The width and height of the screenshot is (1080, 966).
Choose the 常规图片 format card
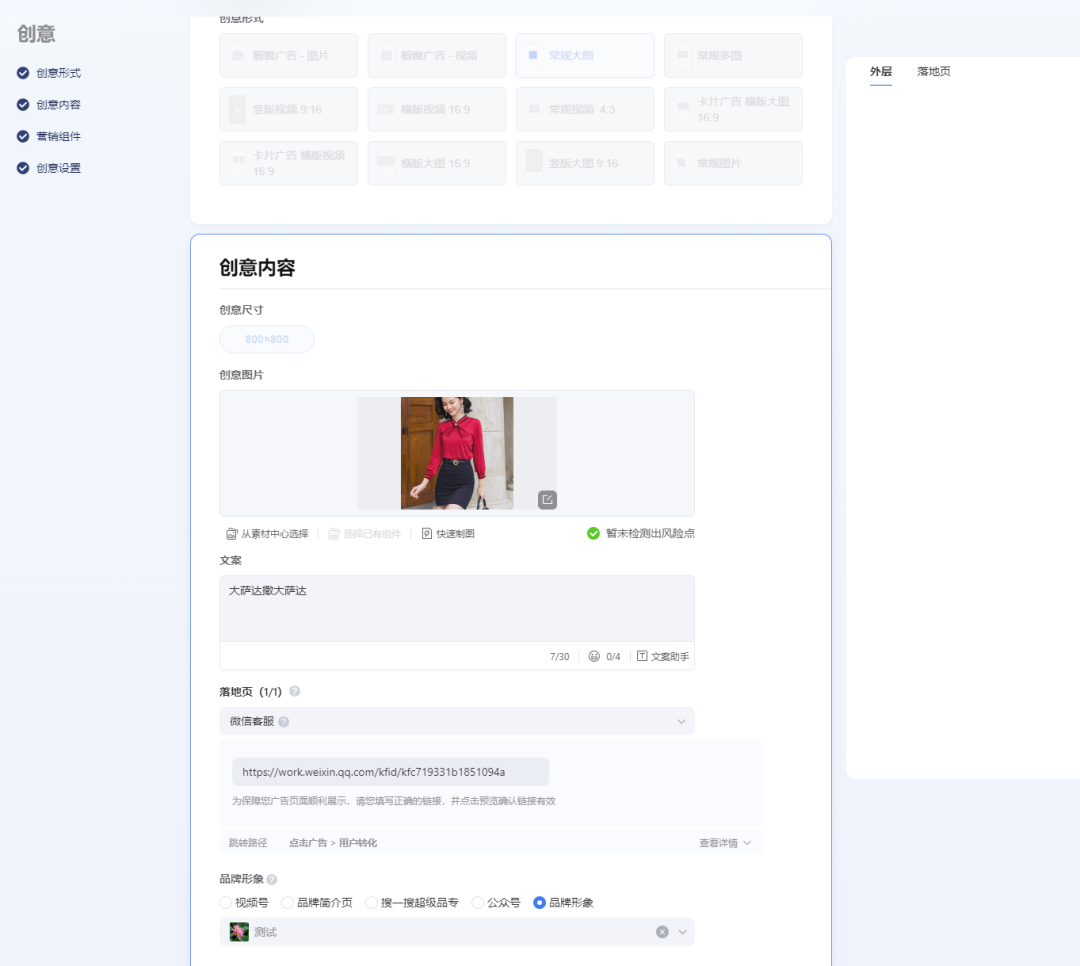[x=733, y=163]
